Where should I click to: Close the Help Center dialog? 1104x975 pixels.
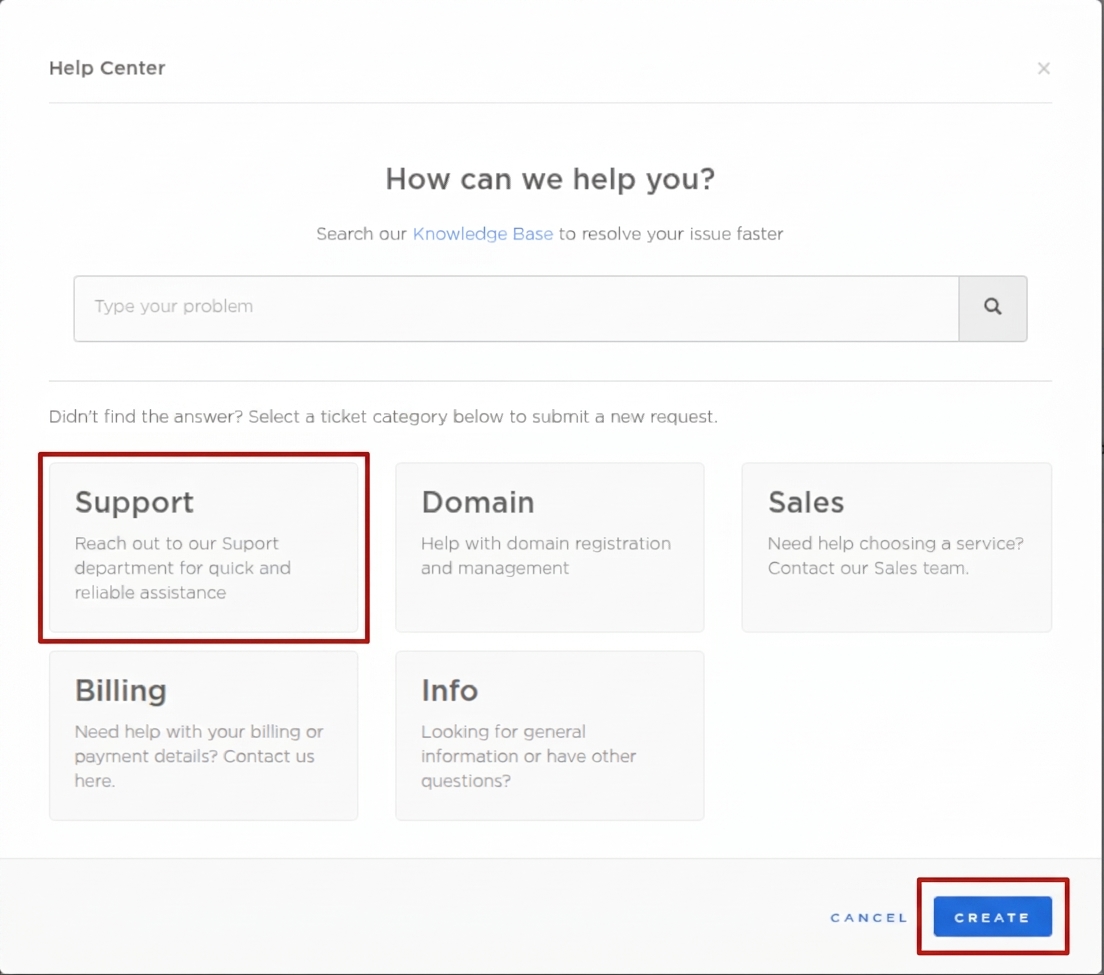(x=1043, y=68)
